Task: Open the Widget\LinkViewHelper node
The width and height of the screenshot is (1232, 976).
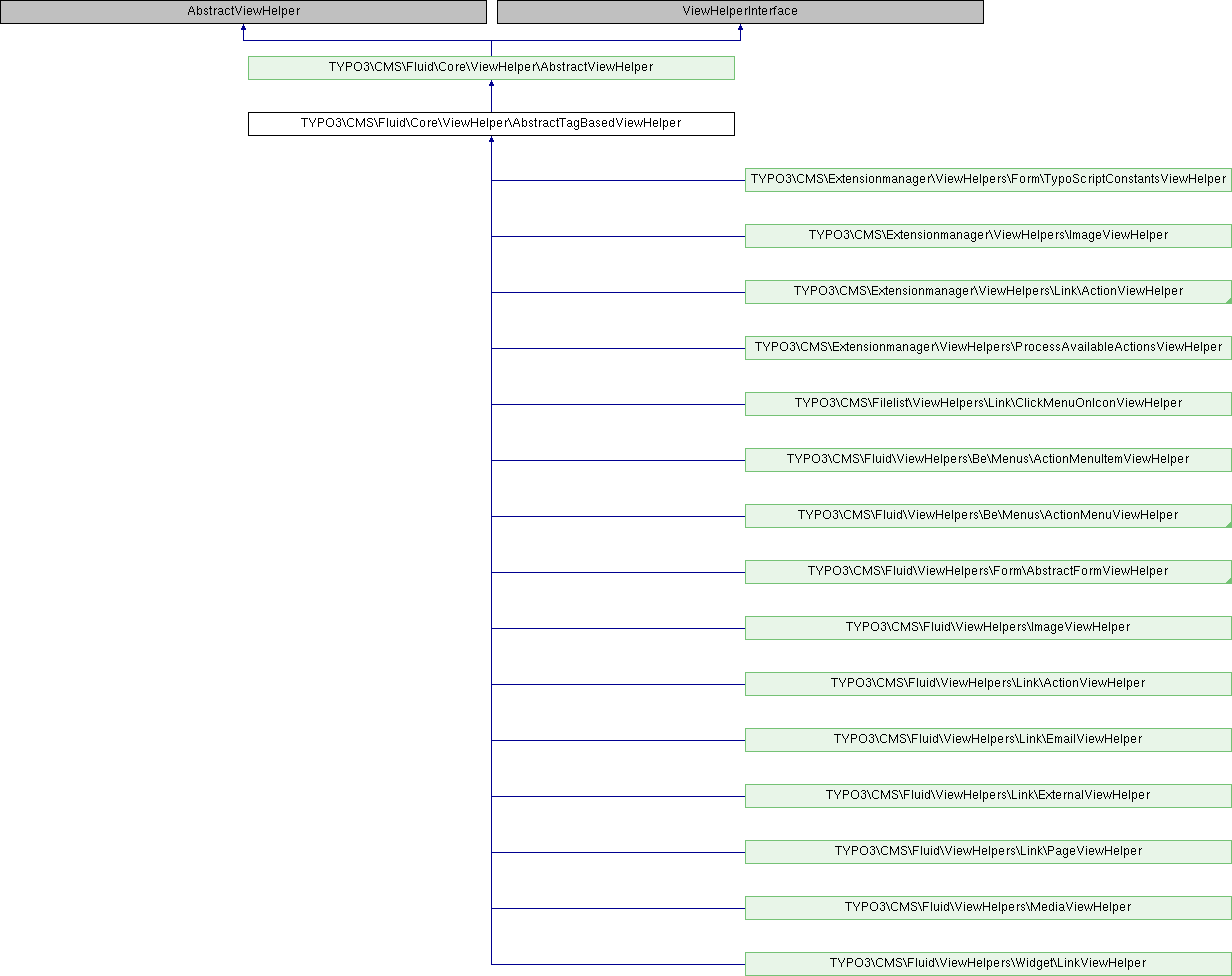Action: (x=988, y=964)
